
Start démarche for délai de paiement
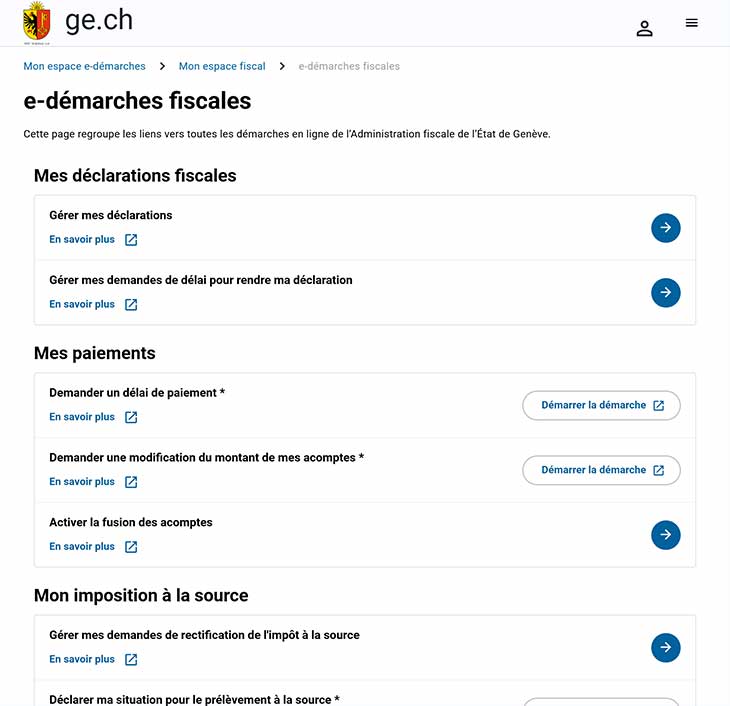click(601, 405)
